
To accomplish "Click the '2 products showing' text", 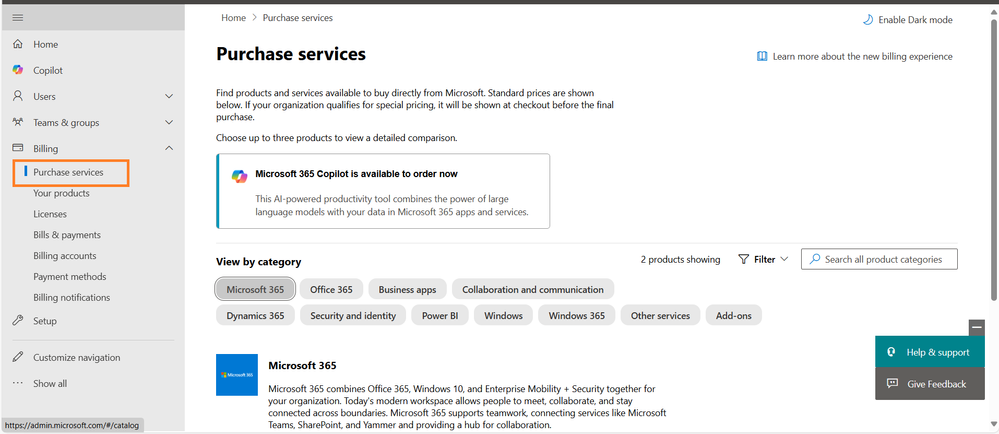I will point(680,259).
